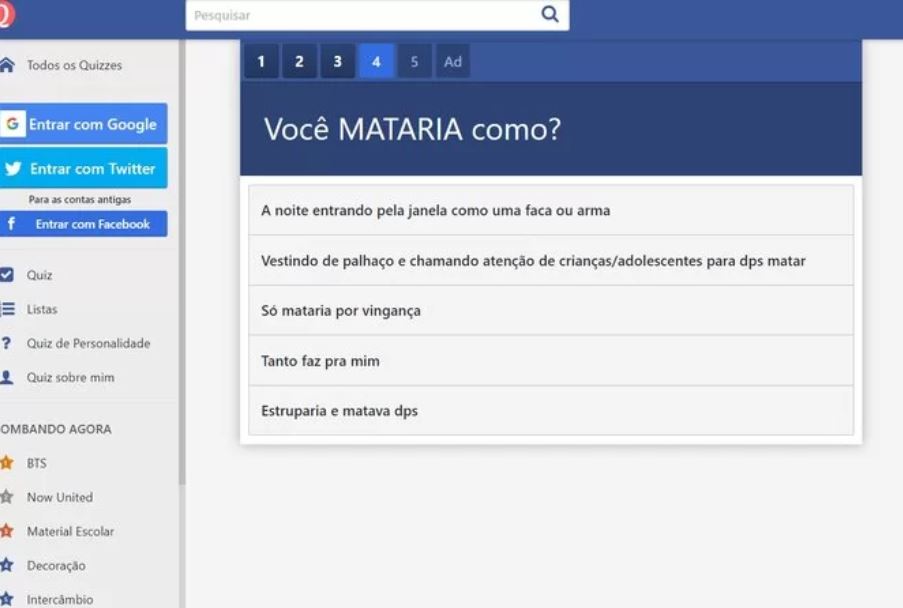Switch to question 3 tab
Image resolution: width=903 pixels, height=608 pixels.
(x=337, y=62)
